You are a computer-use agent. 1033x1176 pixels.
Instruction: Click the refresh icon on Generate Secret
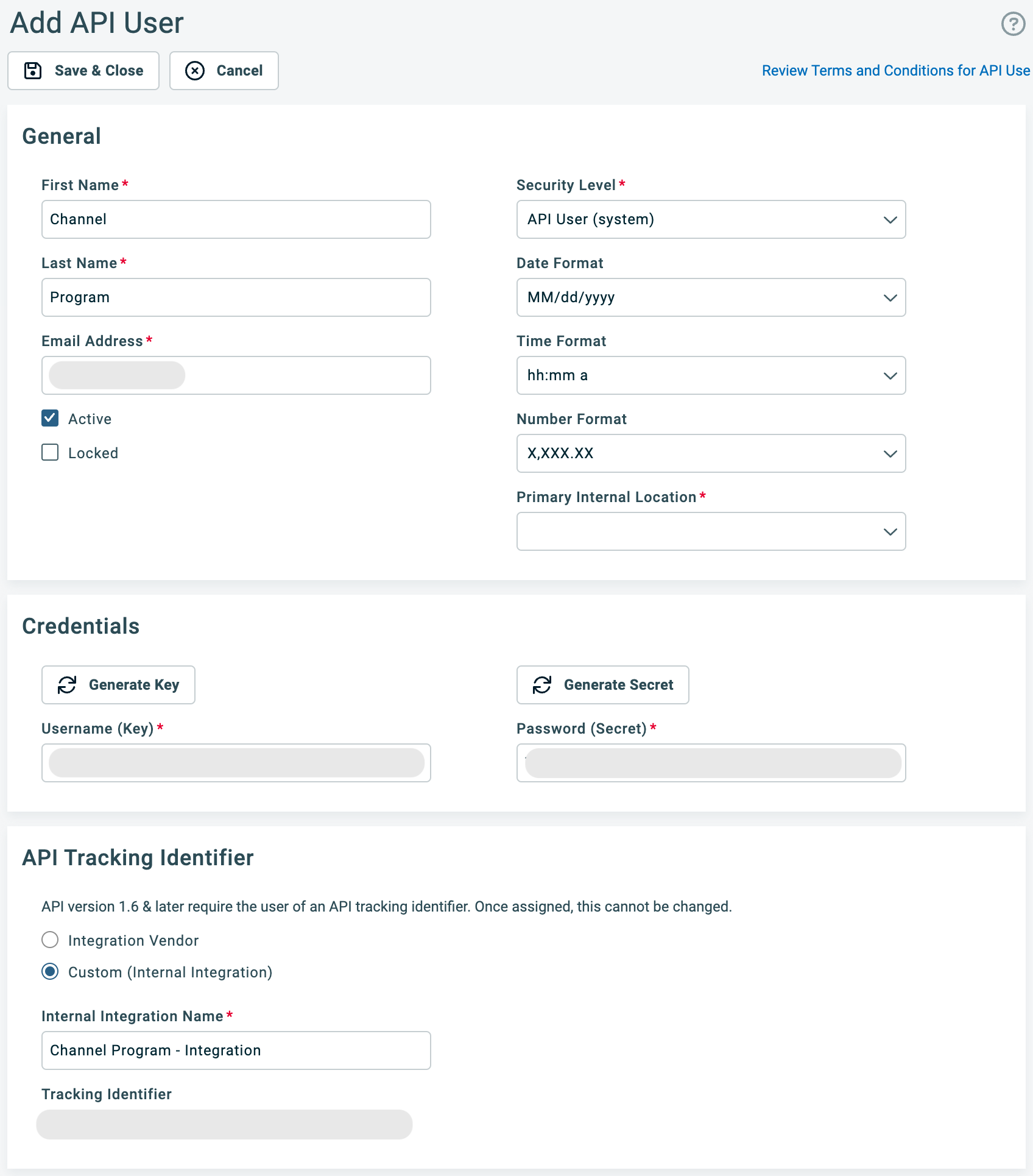(543, 684)
